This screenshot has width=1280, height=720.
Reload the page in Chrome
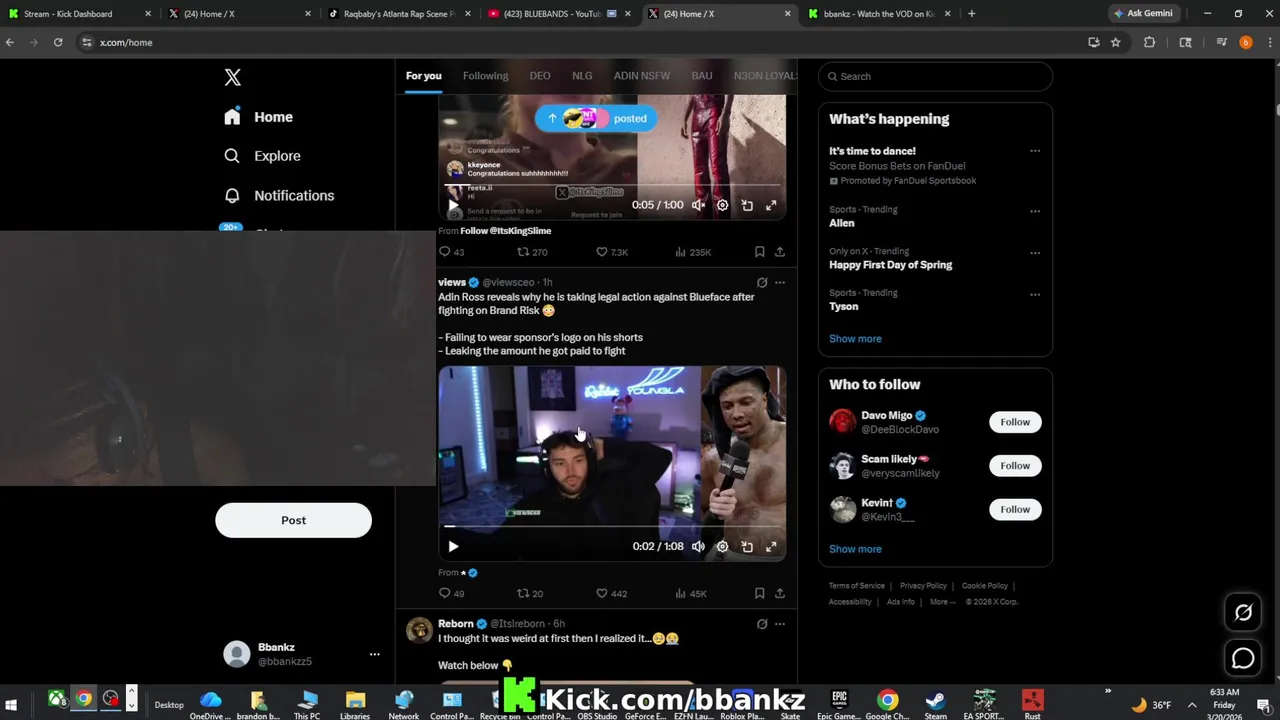[58, 42]
